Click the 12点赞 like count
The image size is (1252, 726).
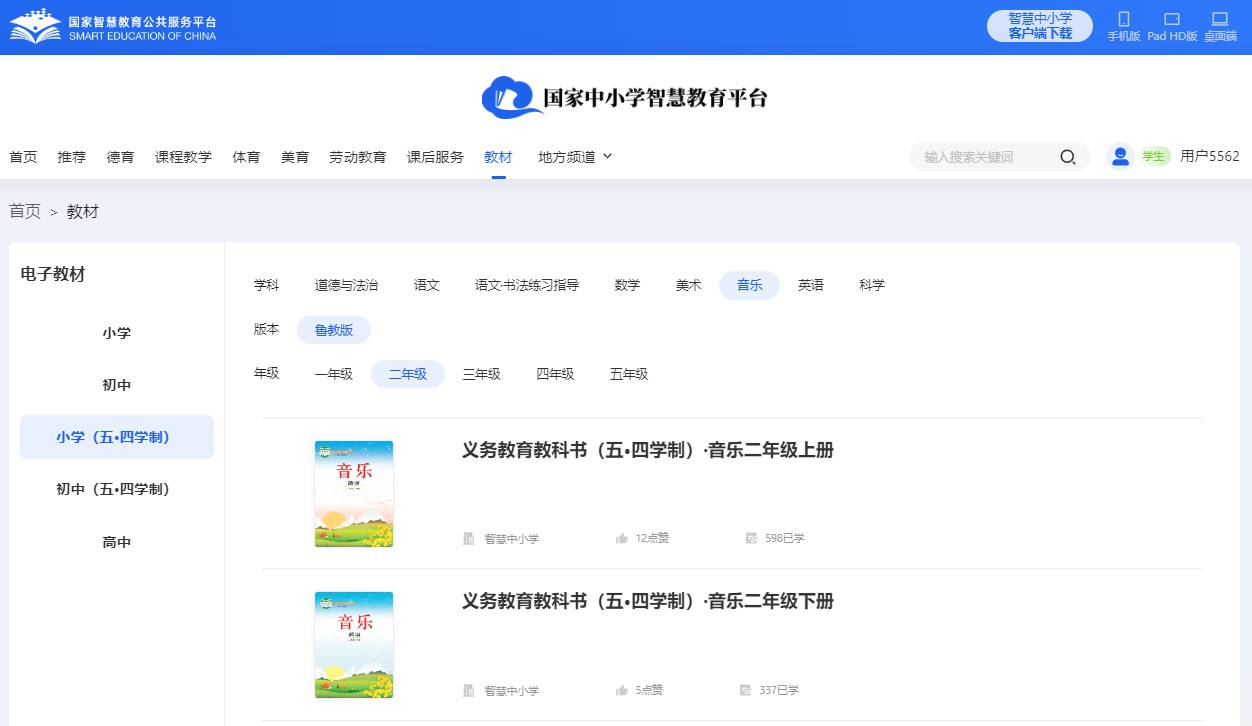coord(652,538)
